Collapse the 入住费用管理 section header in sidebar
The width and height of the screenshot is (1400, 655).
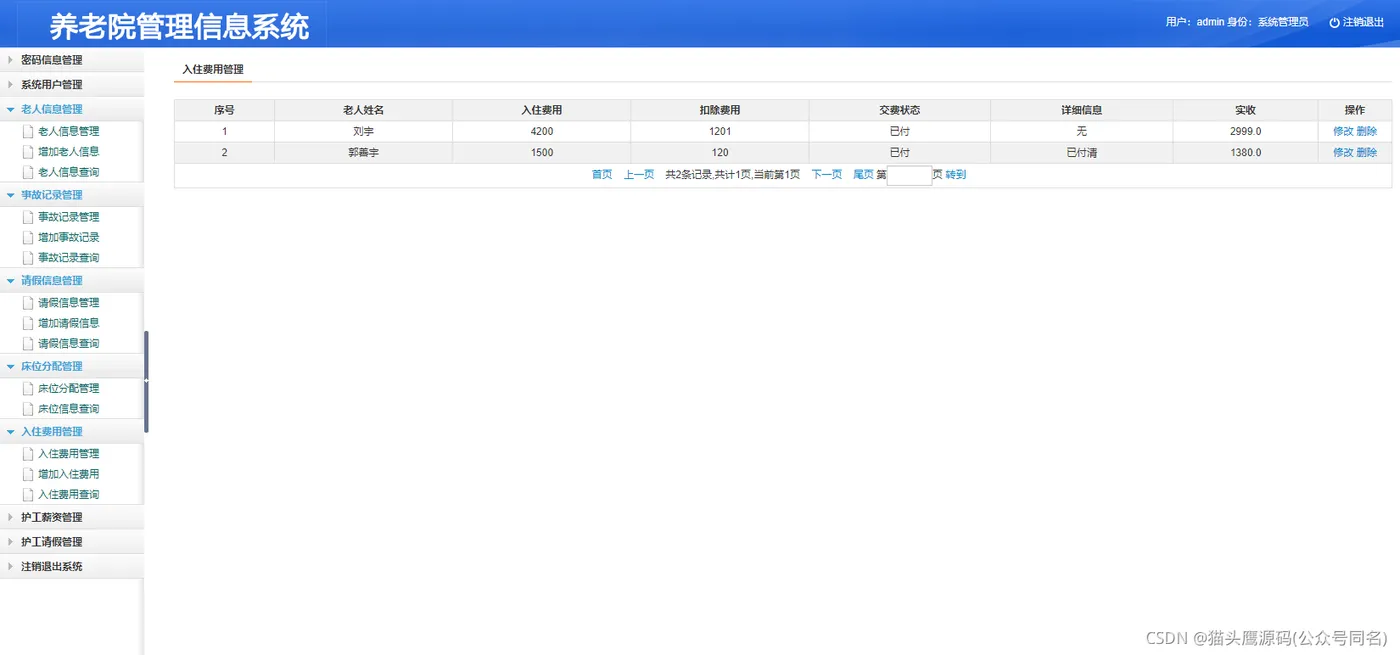coord(72,432)
